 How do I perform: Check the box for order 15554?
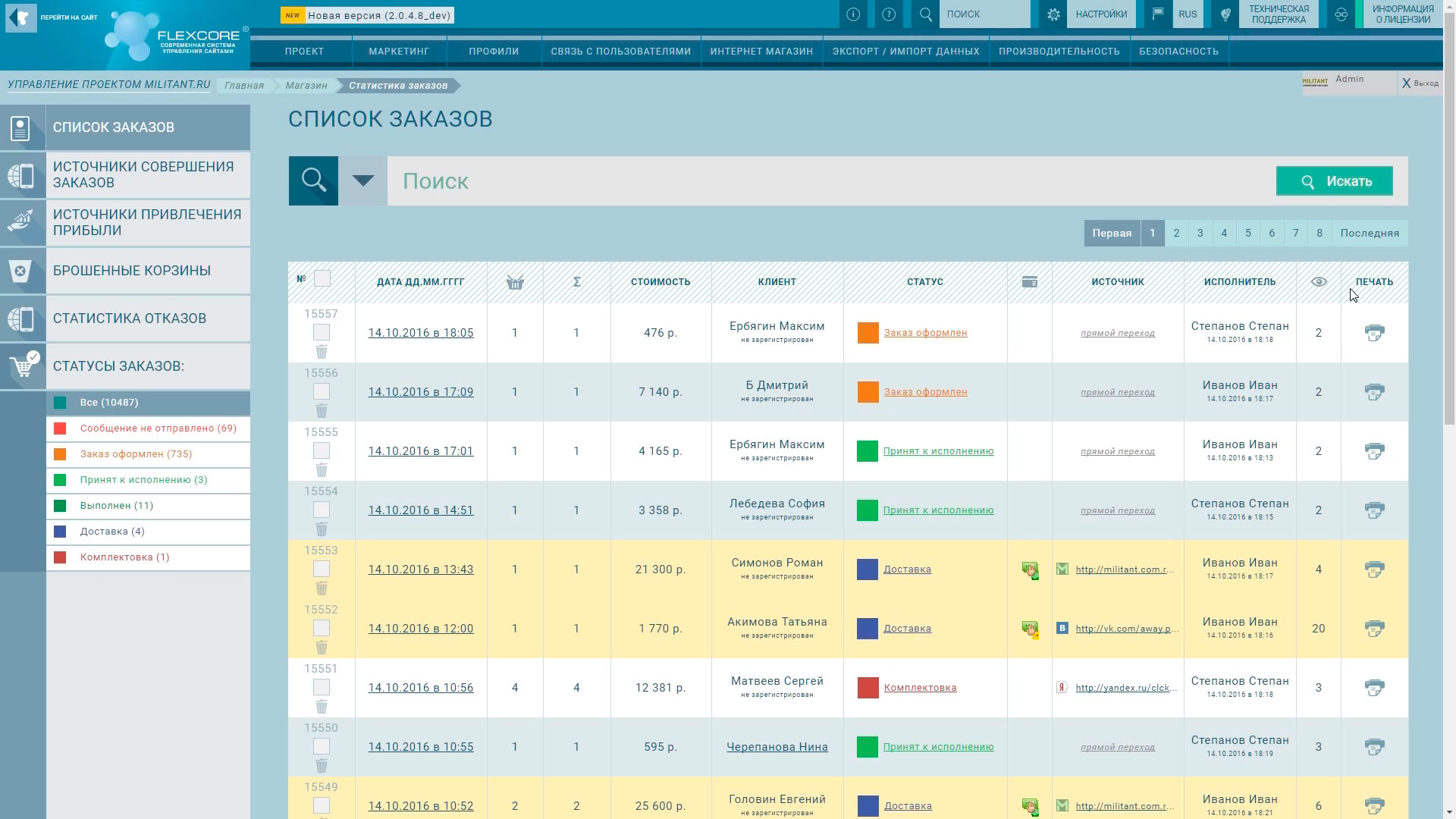[x=322, y=510]
